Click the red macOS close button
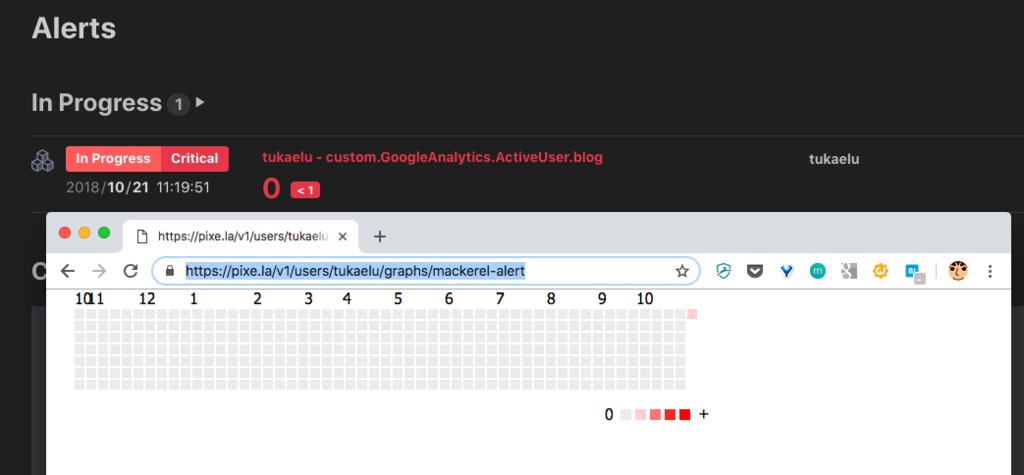The image size is (1024, 475). [65, 233]
